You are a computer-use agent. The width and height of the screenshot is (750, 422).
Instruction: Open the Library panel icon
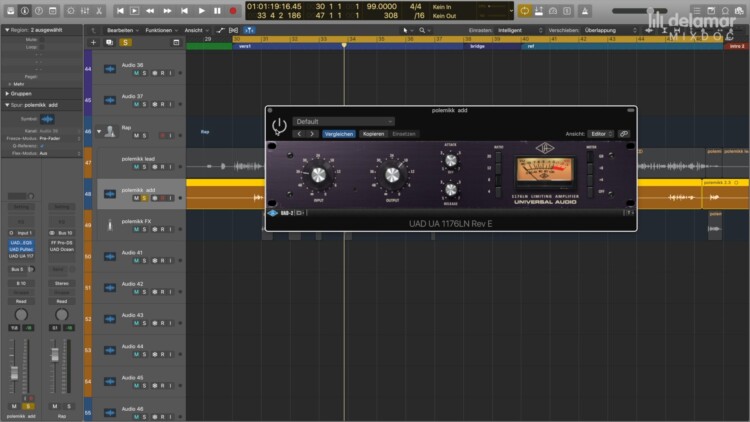11,11
